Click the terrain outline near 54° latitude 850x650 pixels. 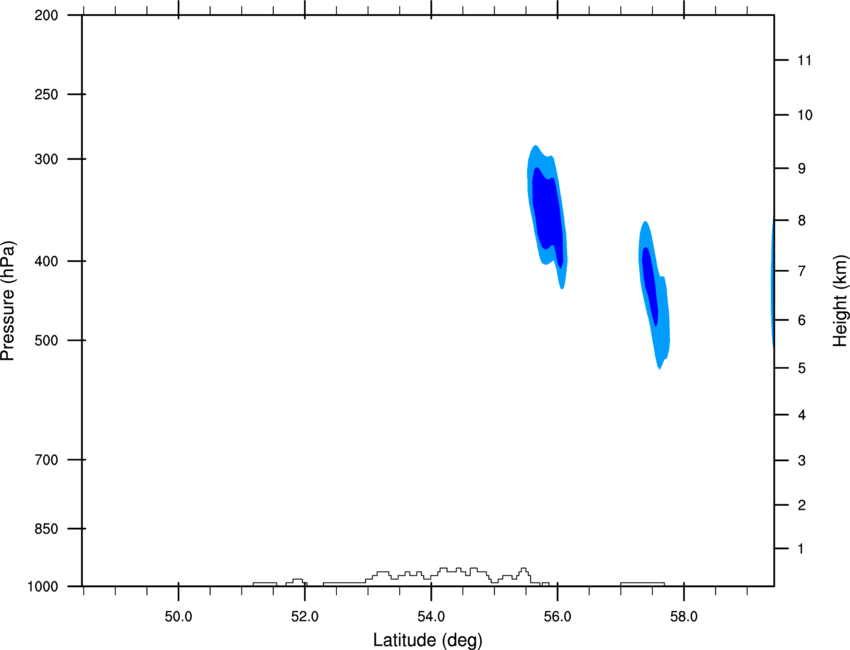pyautogui.click(x=431, y=574)
